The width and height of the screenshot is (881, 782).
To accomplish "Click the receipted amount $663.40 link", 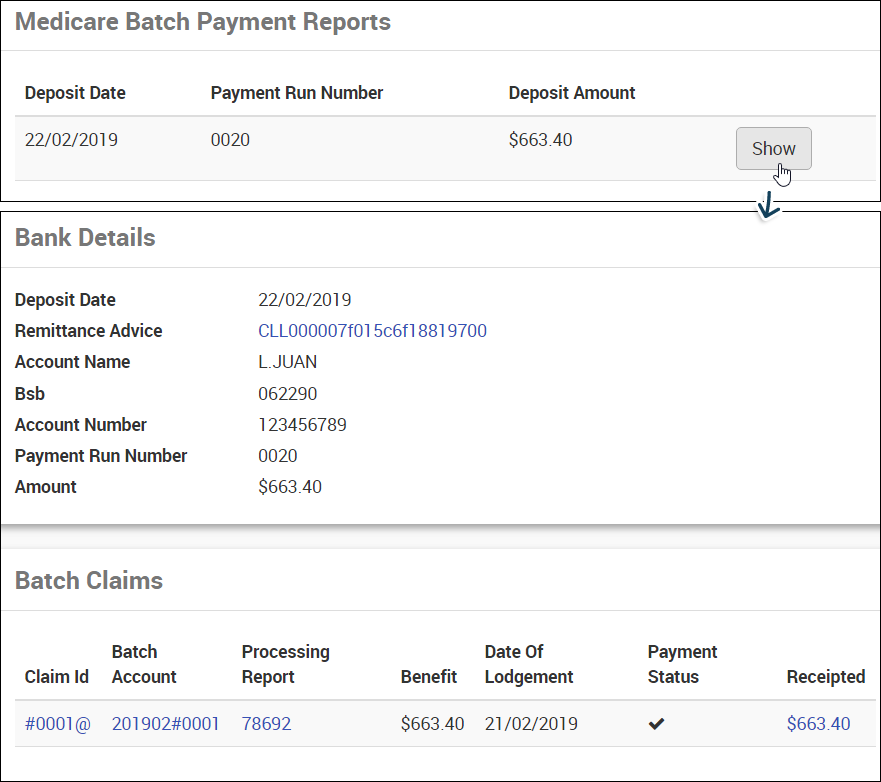I will 818,724.
